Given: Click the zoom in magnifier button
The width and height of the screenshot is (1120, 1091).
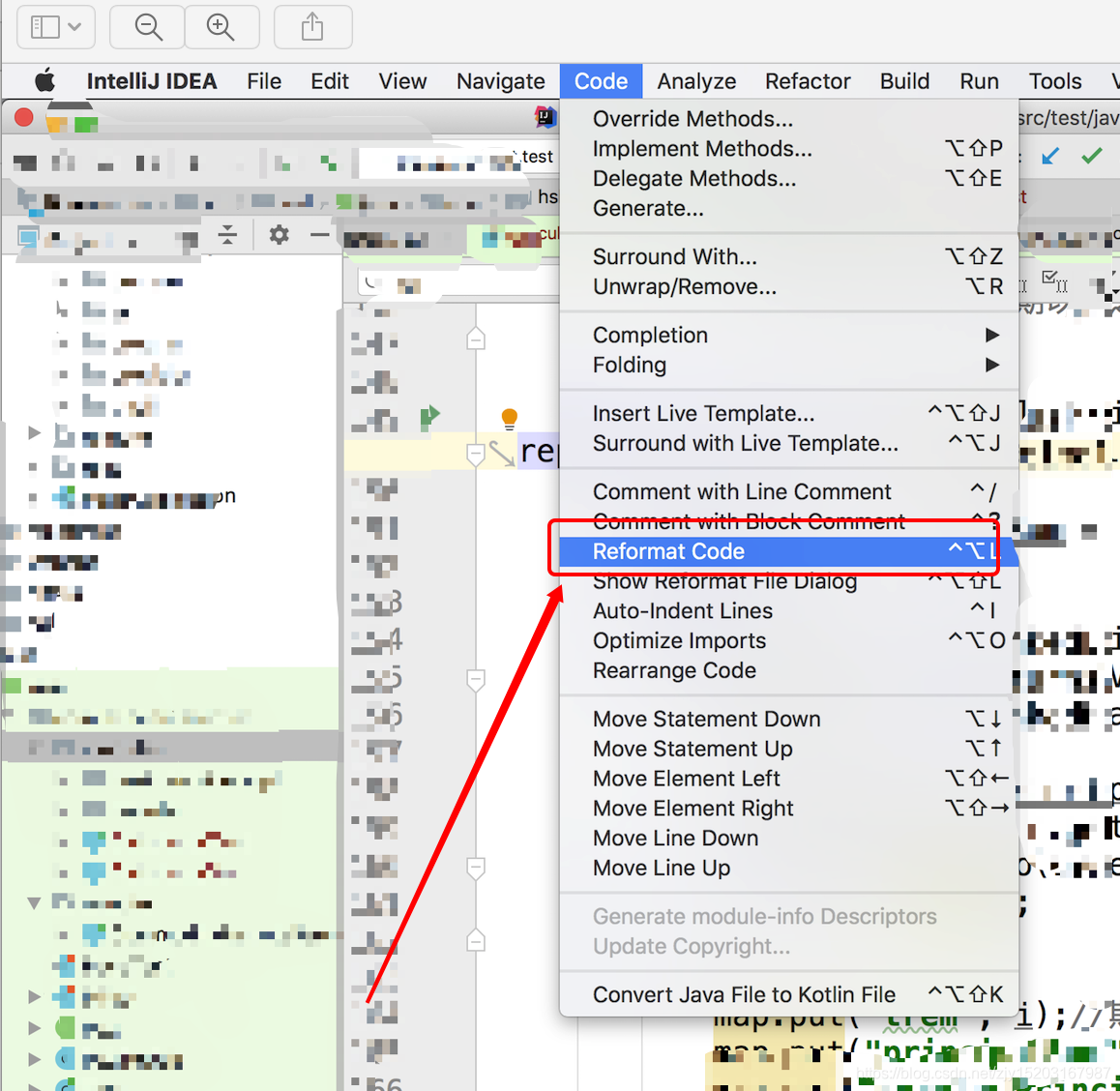Looking at the screenshot, I should point(221,27).
